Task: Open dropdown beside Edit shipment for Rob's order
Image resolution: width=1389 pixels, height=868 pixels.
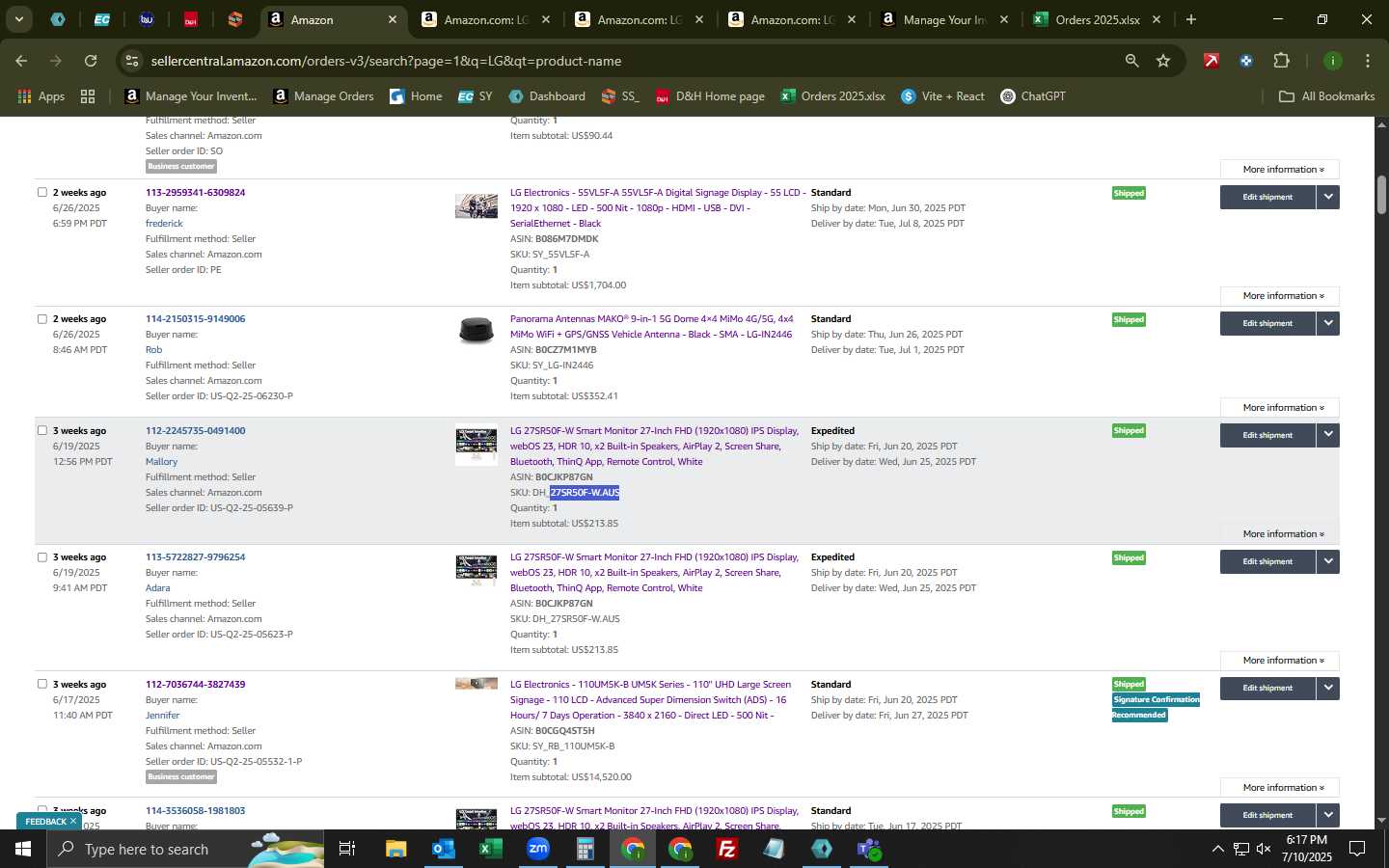Action: tap(1328, 323)
